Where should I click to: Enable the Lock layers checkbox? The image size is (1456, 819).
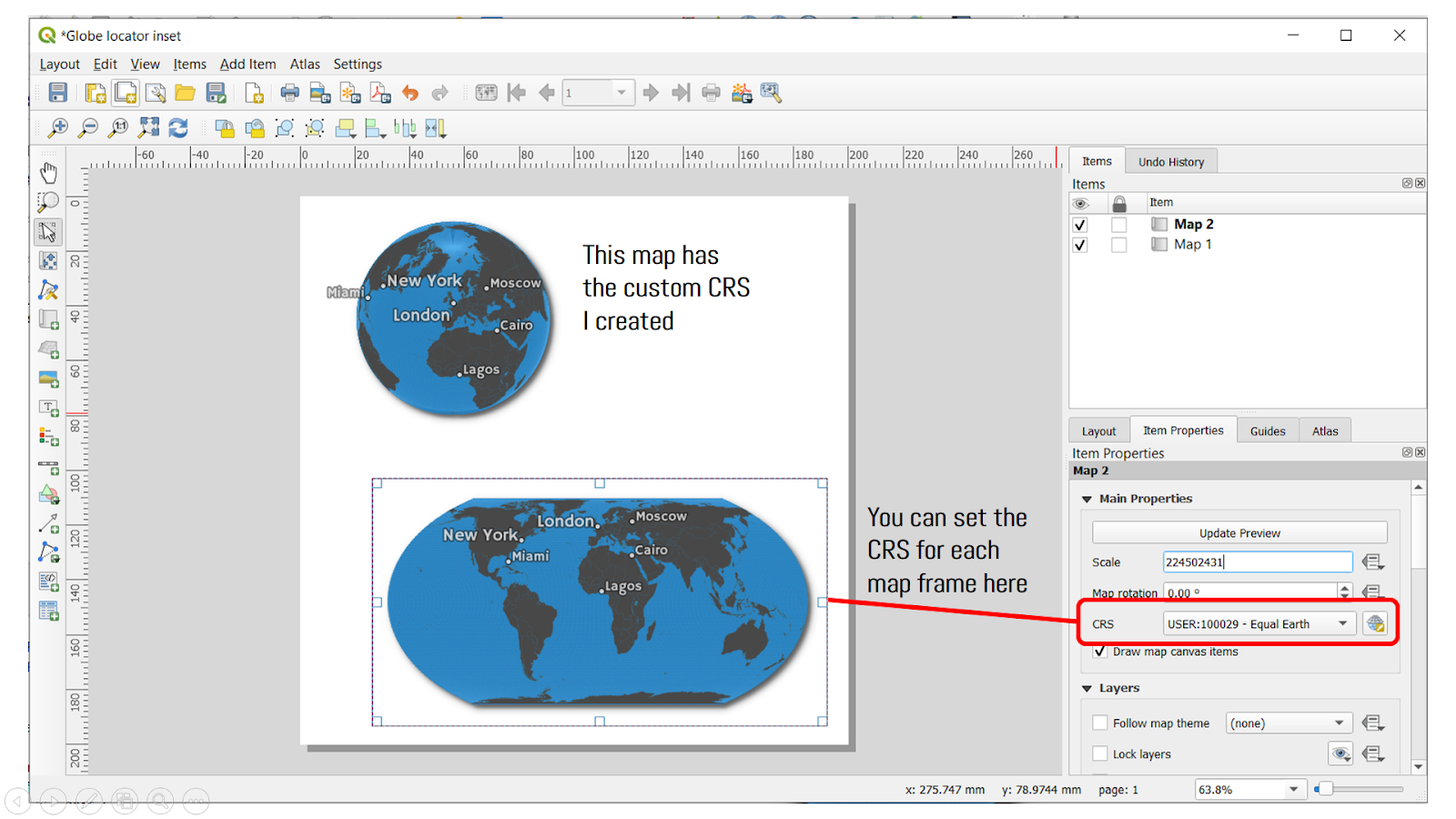point(1100,753)
